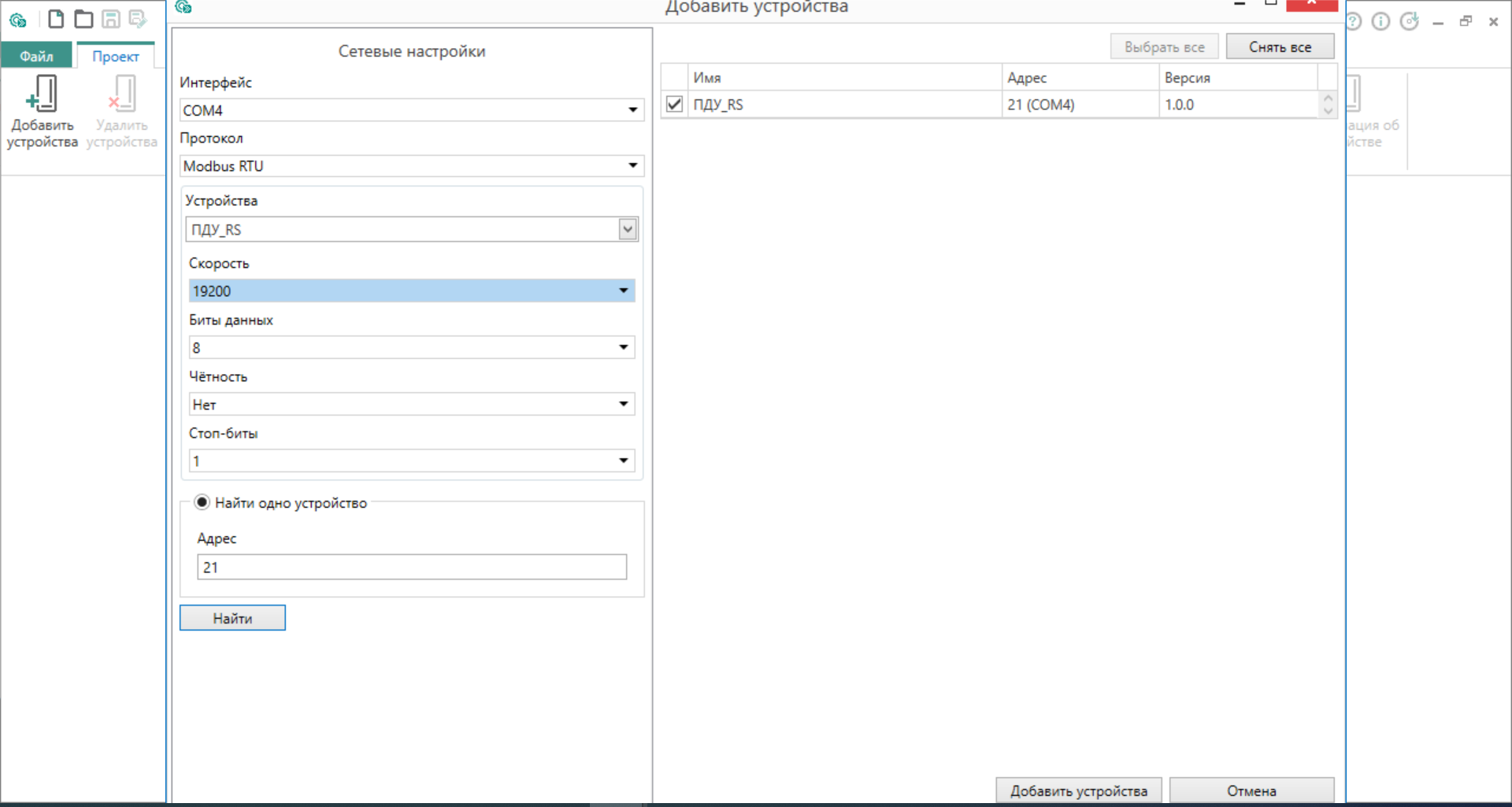This screenshot has width=1512, height=807.
Task: Open the Файл menu tab
Action: click(36, 56)
